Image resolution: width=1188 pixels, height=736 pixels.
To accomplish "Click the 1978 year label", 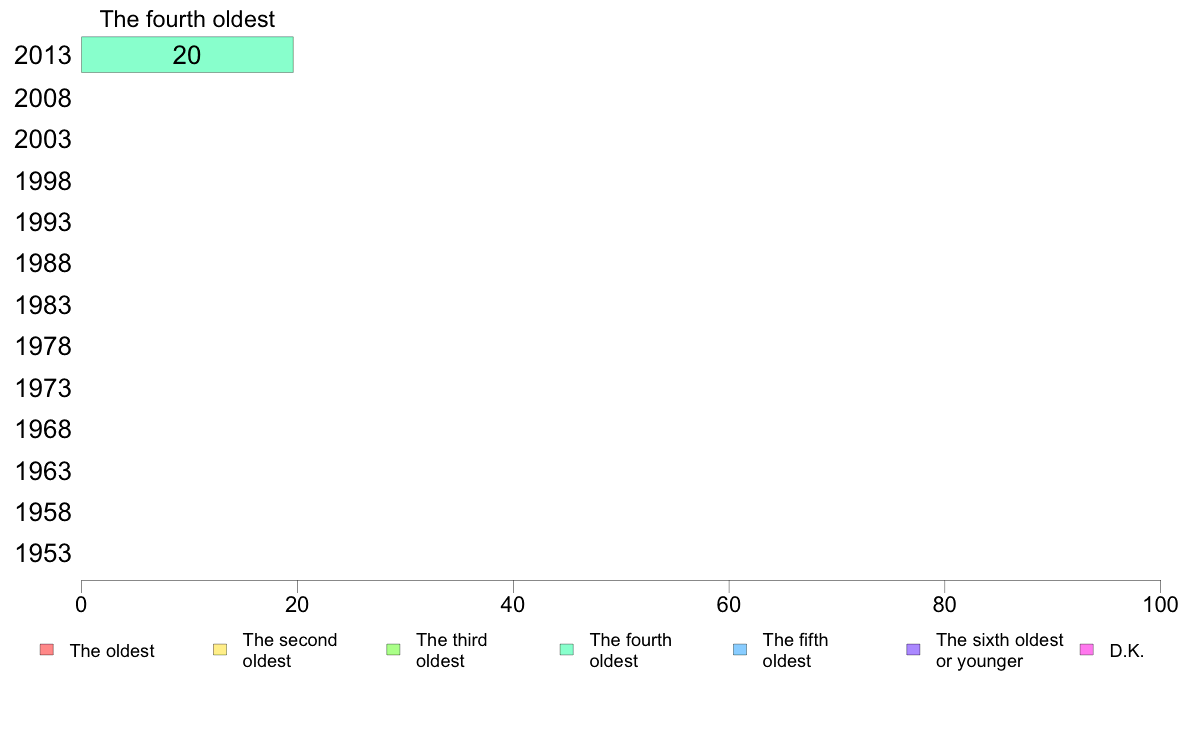I will [x=43, y=347].
